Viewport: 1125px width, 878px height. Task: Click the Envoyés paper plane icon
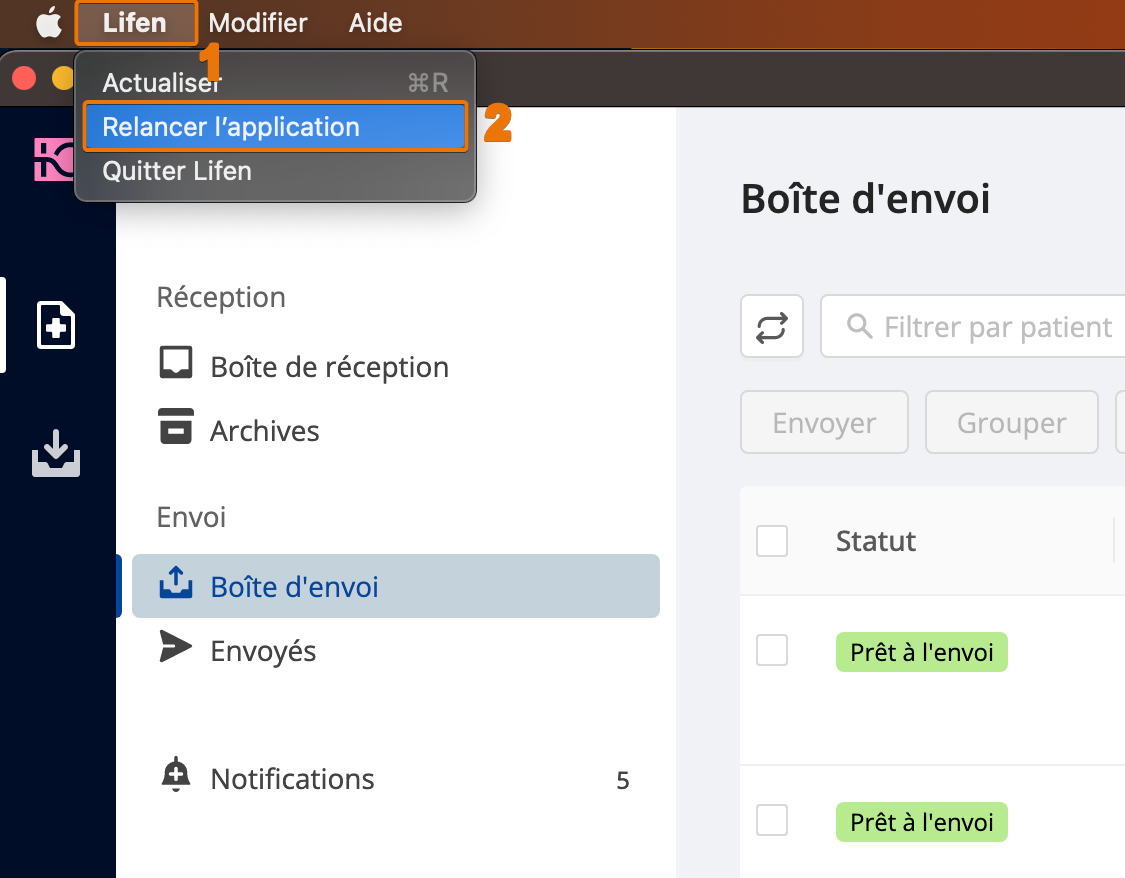click(176, 646)
